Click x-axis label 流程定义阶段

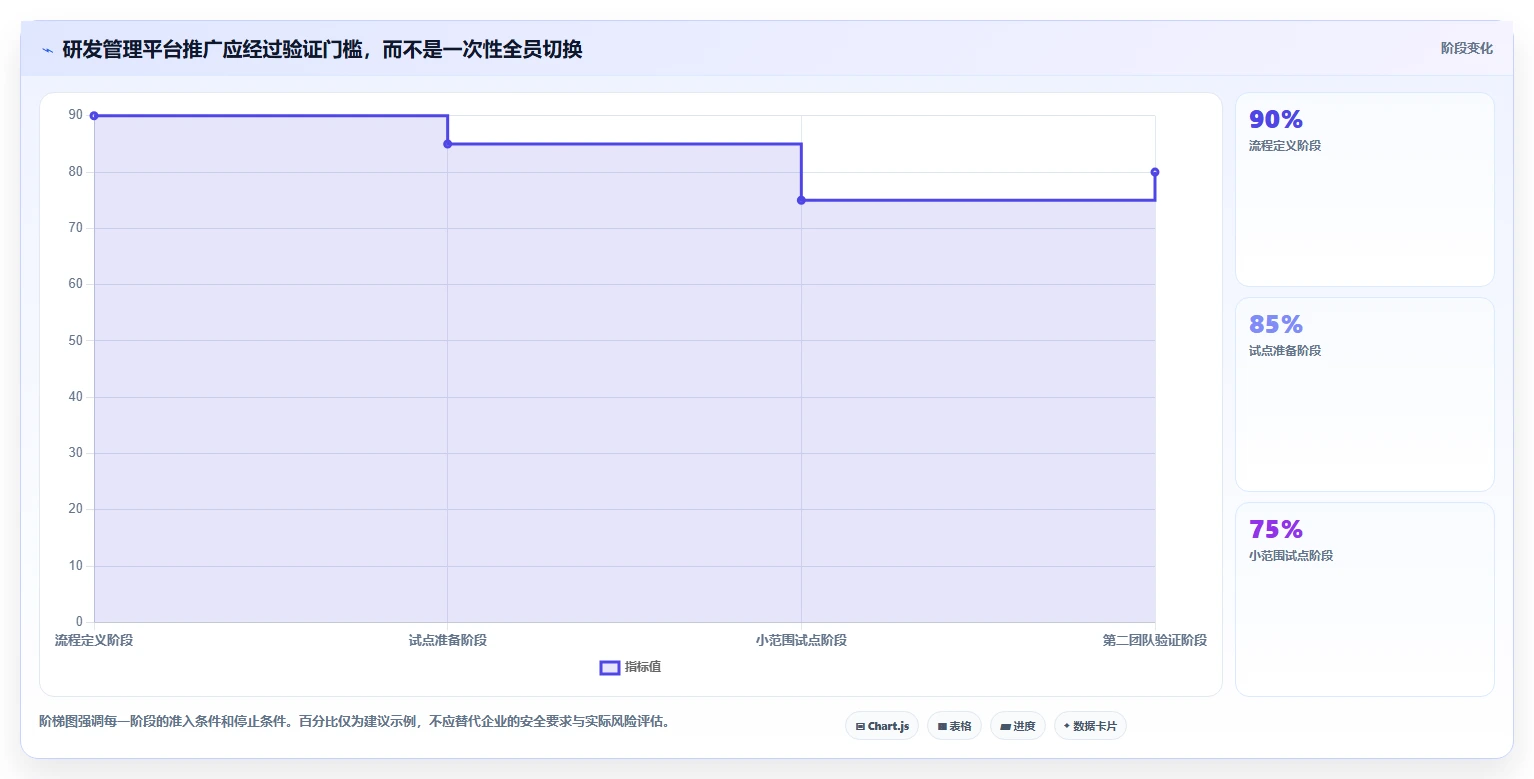click(x=94, y=640)
